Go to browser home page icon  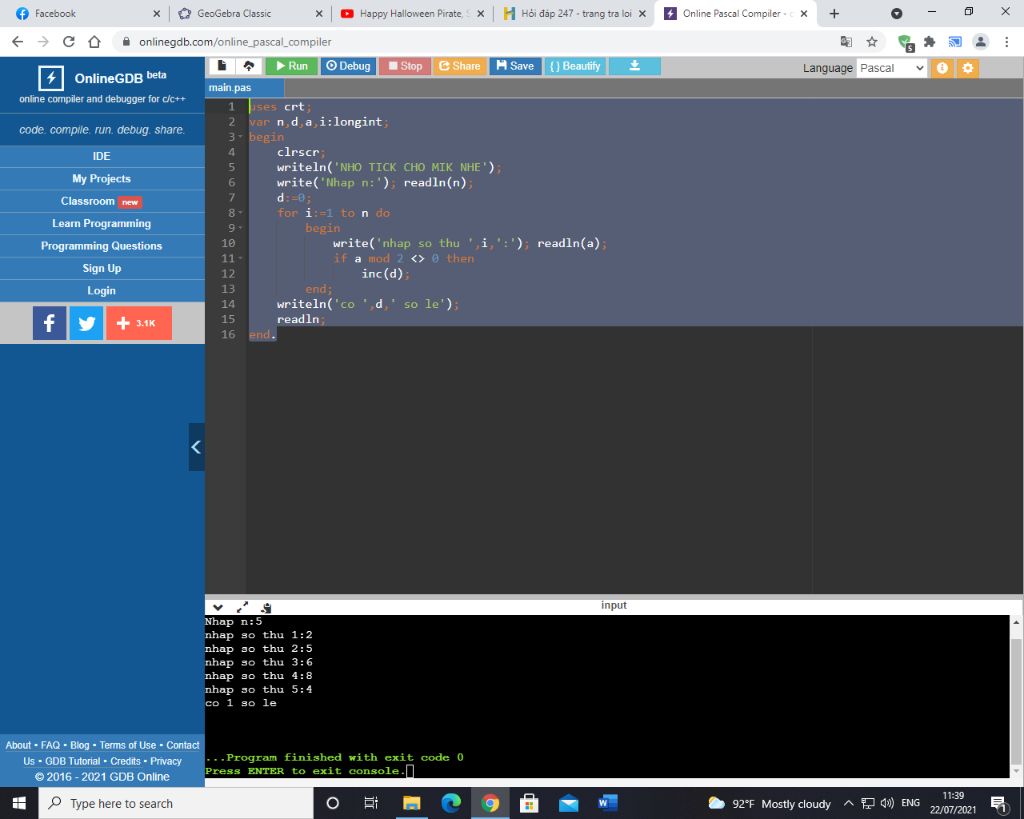tap(95, 42)
